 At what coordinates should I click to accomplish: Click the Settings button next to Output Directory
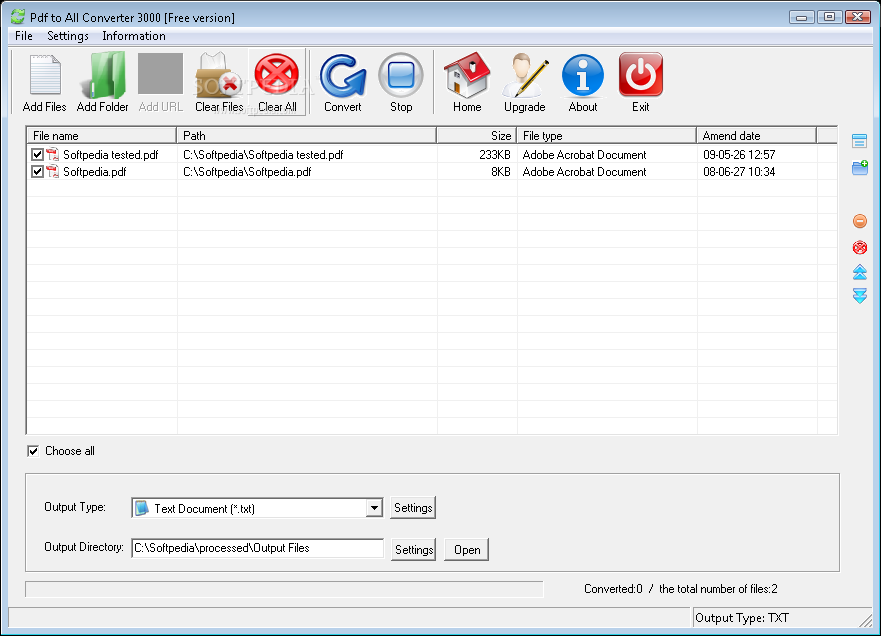coord(414,549)
